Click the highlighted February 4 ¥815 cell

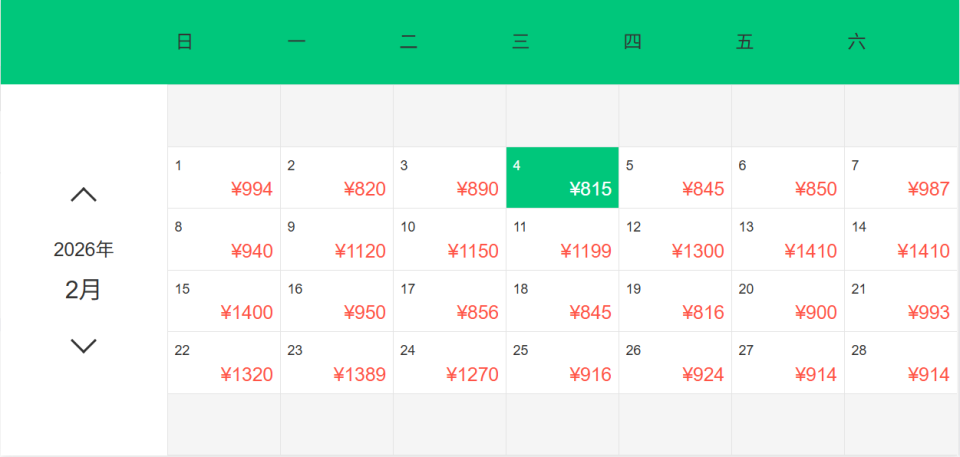click(562, 178)
